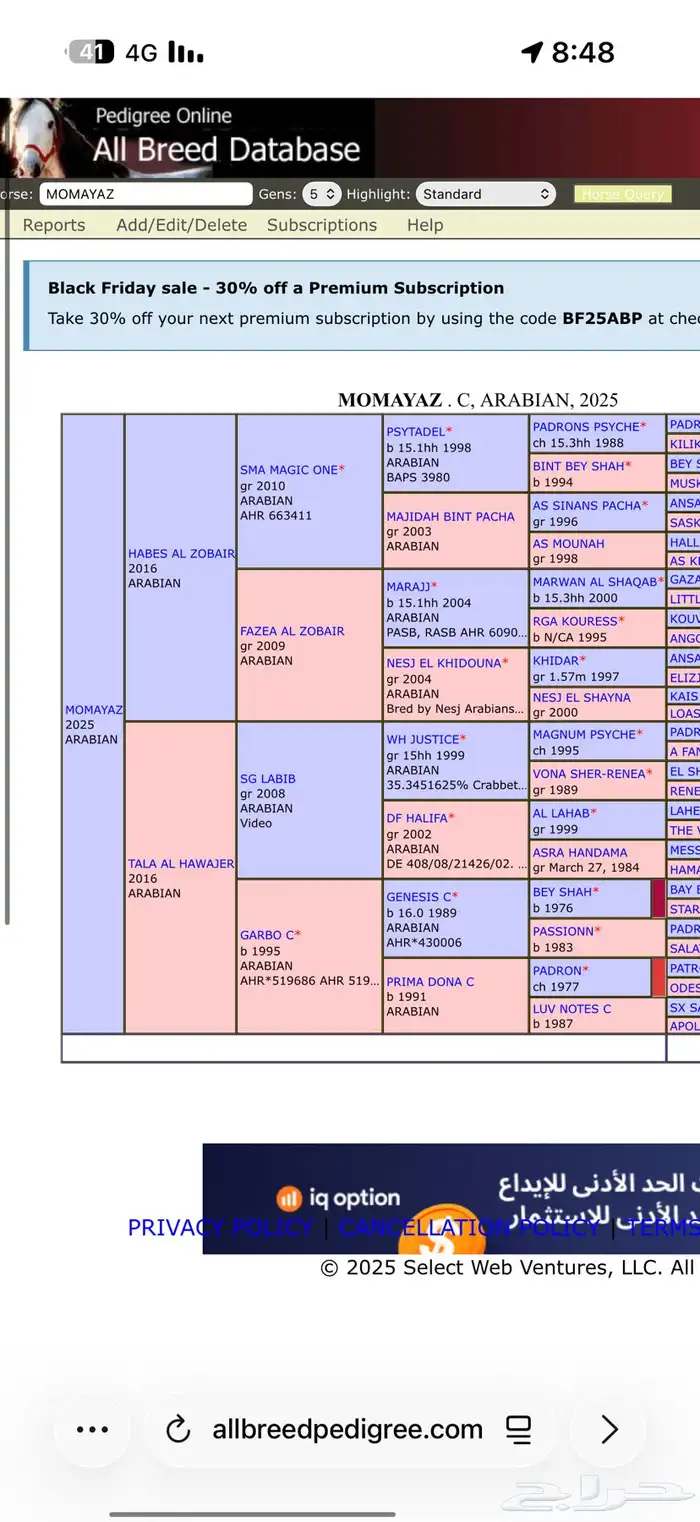Open the Reports menu

coord(54,225)
